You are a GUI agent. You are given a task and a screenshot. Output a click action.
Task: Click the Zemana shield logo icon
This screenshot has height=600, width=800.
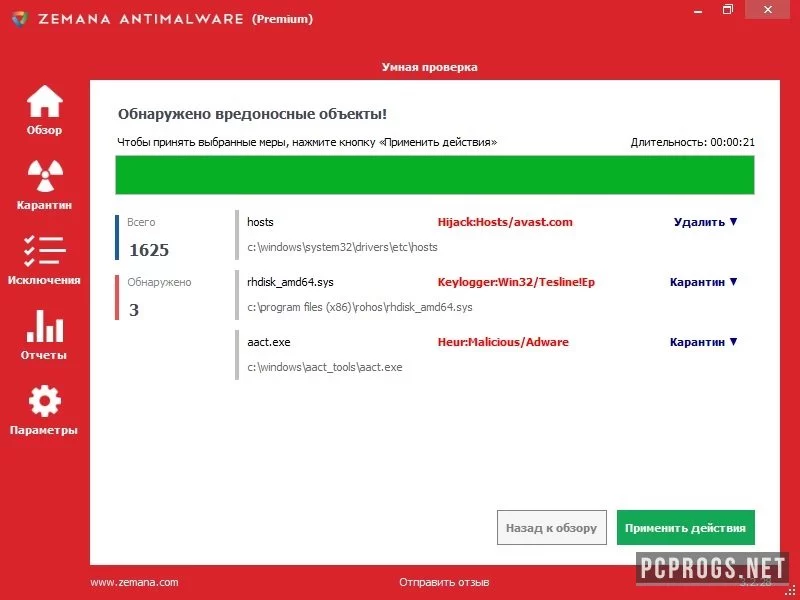click(19, 19)
